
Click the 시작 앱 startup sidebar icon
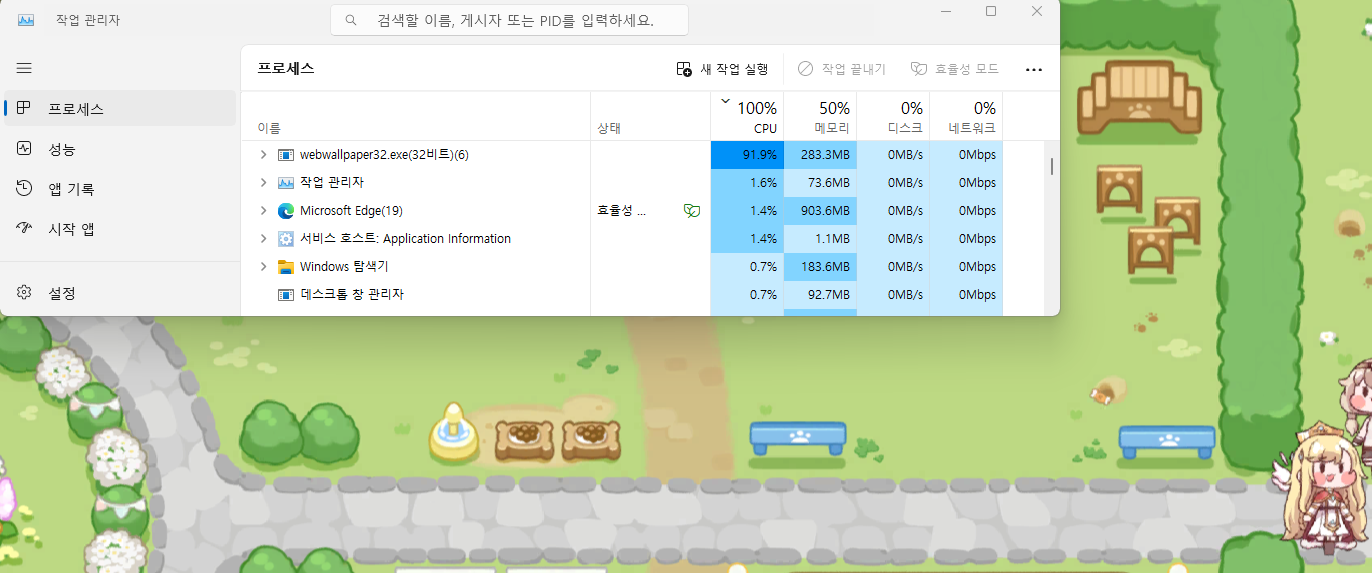[x=25, y=228]
